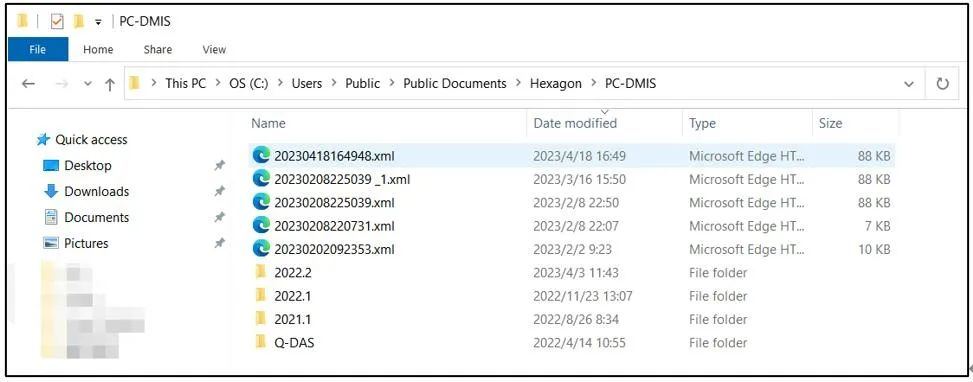Screen dimensions: 973x382
Task: Click folder icon of 2021.1
Action: pyautogui.click(x=261, y=319)
